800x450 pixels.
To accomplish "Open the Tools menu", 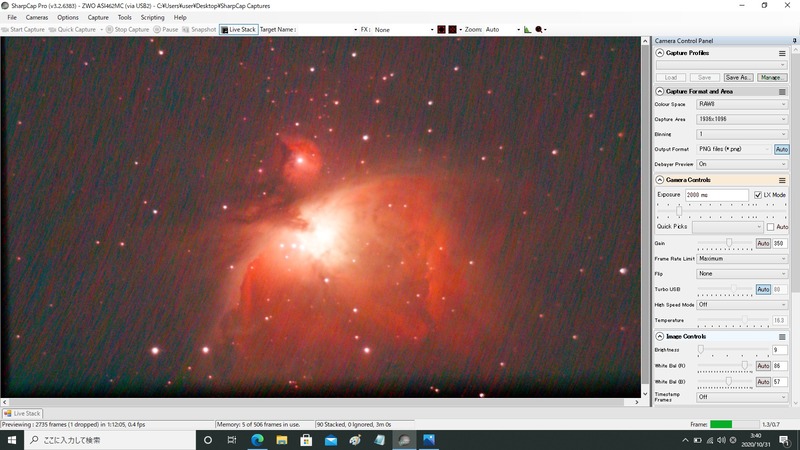I will coord(124,17).
